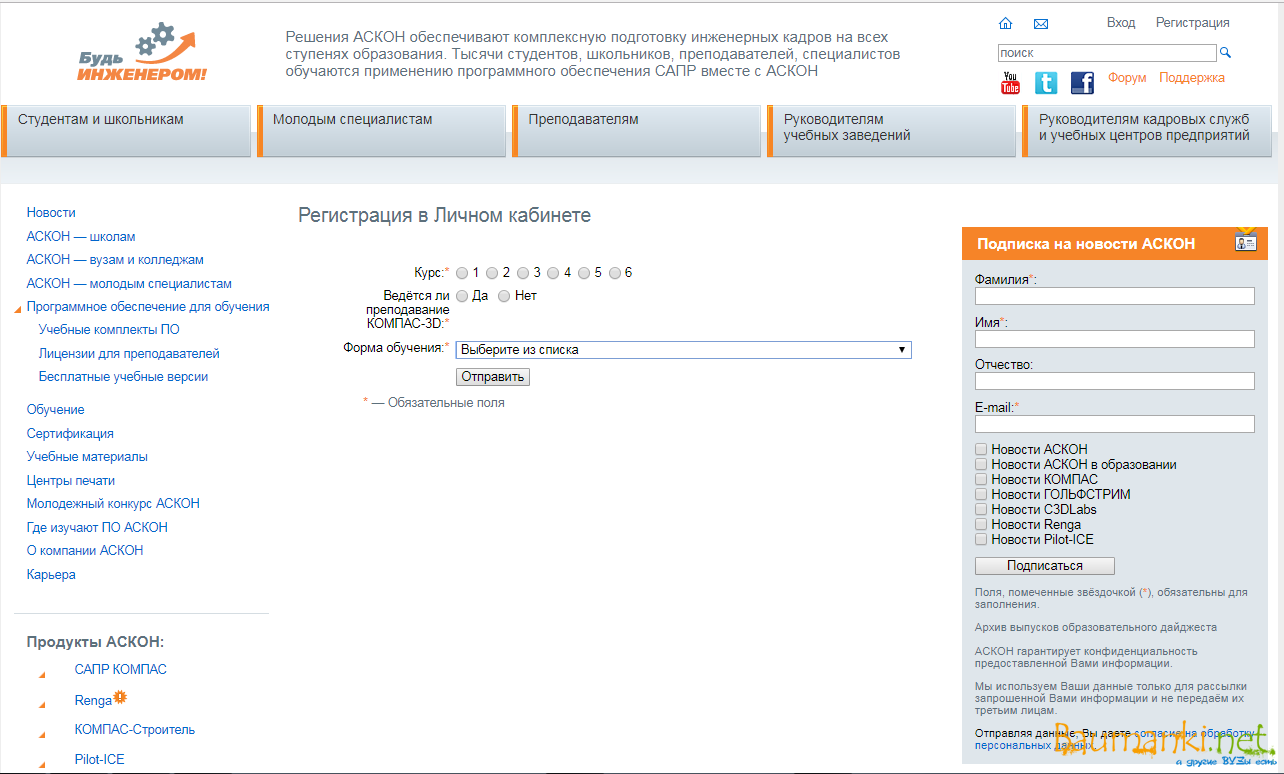This screenshot has width=1284, height=774.
Task: Open Центры печати sidebar link
Action: 71,481
